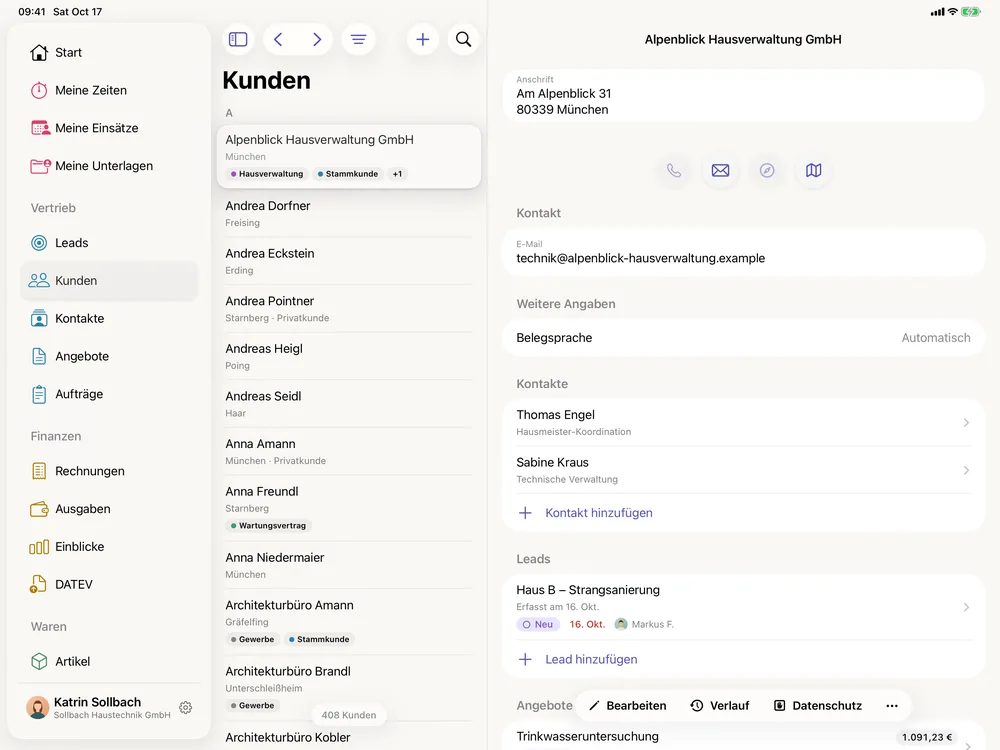The width and height of the screenshot is (1000, 750).
Task: Open Katrin Sollbach profile avatar
Action: click(x=38, y=707)
